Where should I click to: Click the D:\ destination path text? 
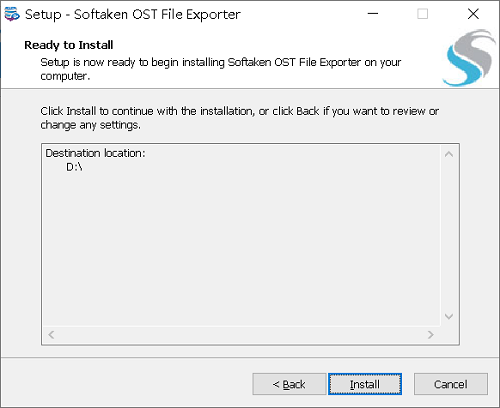pyautogui.click(x=74, y=167)
